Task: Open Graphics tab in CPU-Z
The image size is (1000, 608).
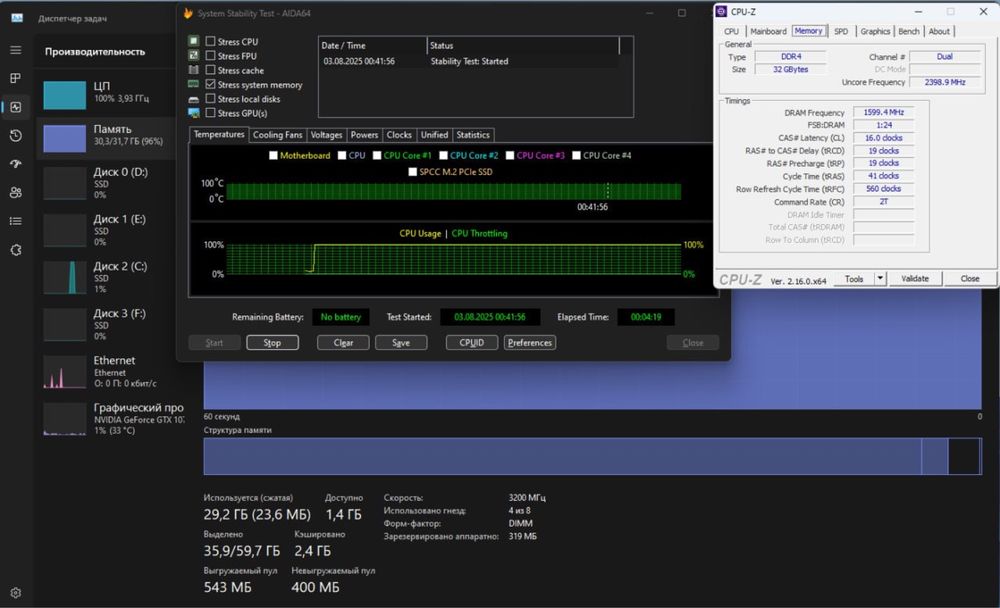Action: [875, 31]
